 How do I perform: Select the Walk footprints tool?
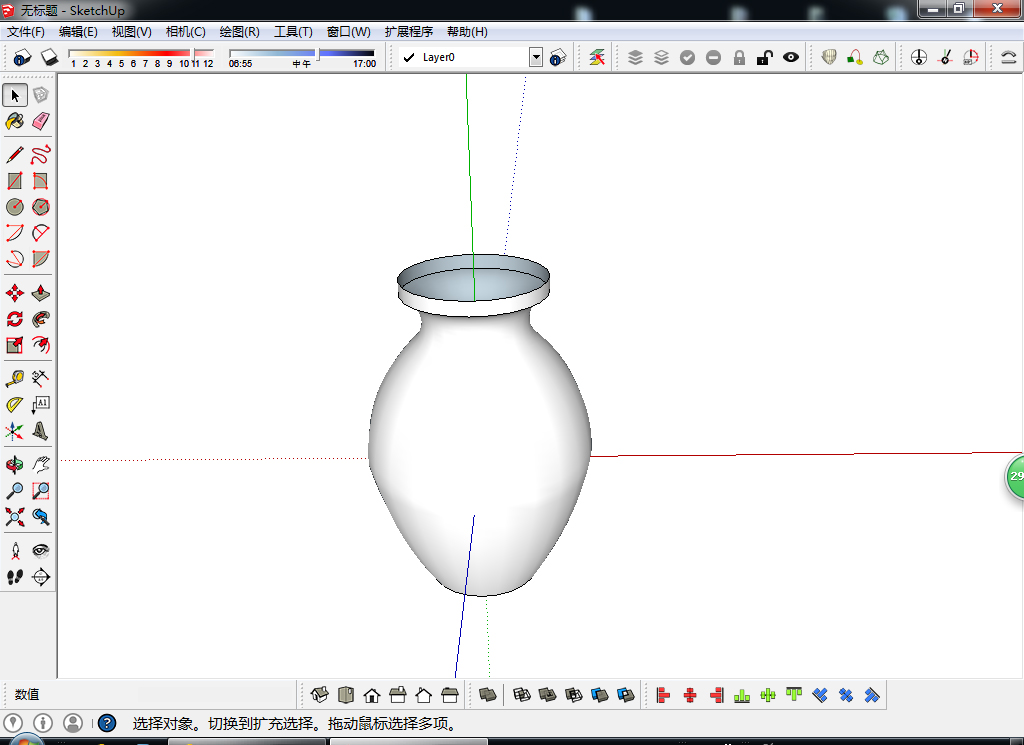tap(15, 577)
